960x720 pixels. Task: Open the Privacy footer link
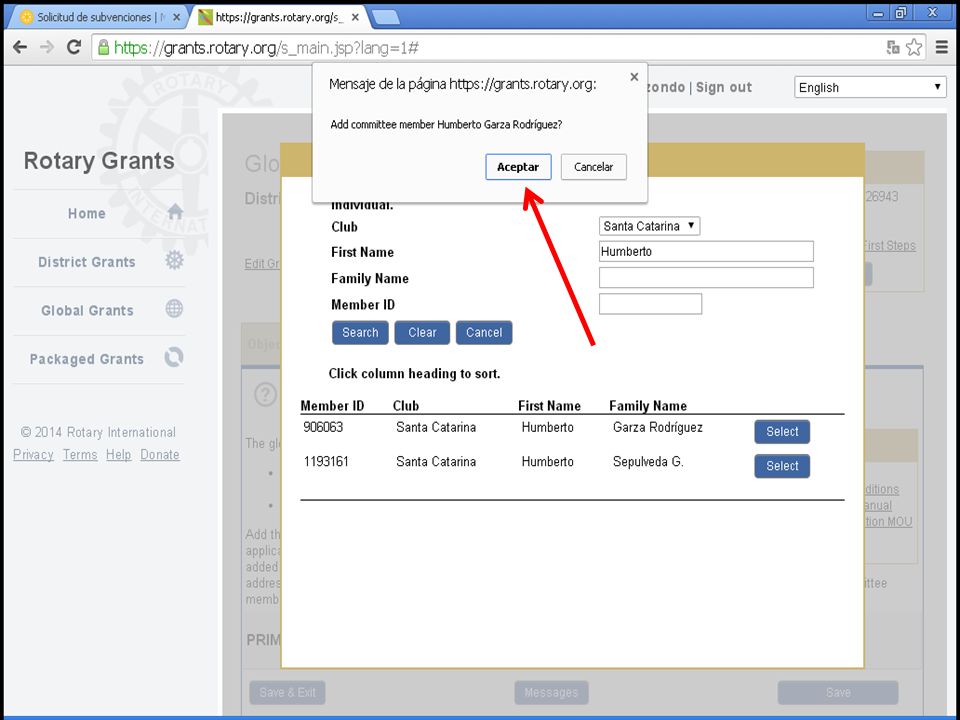pyautogui.click(x=33, y=454)
